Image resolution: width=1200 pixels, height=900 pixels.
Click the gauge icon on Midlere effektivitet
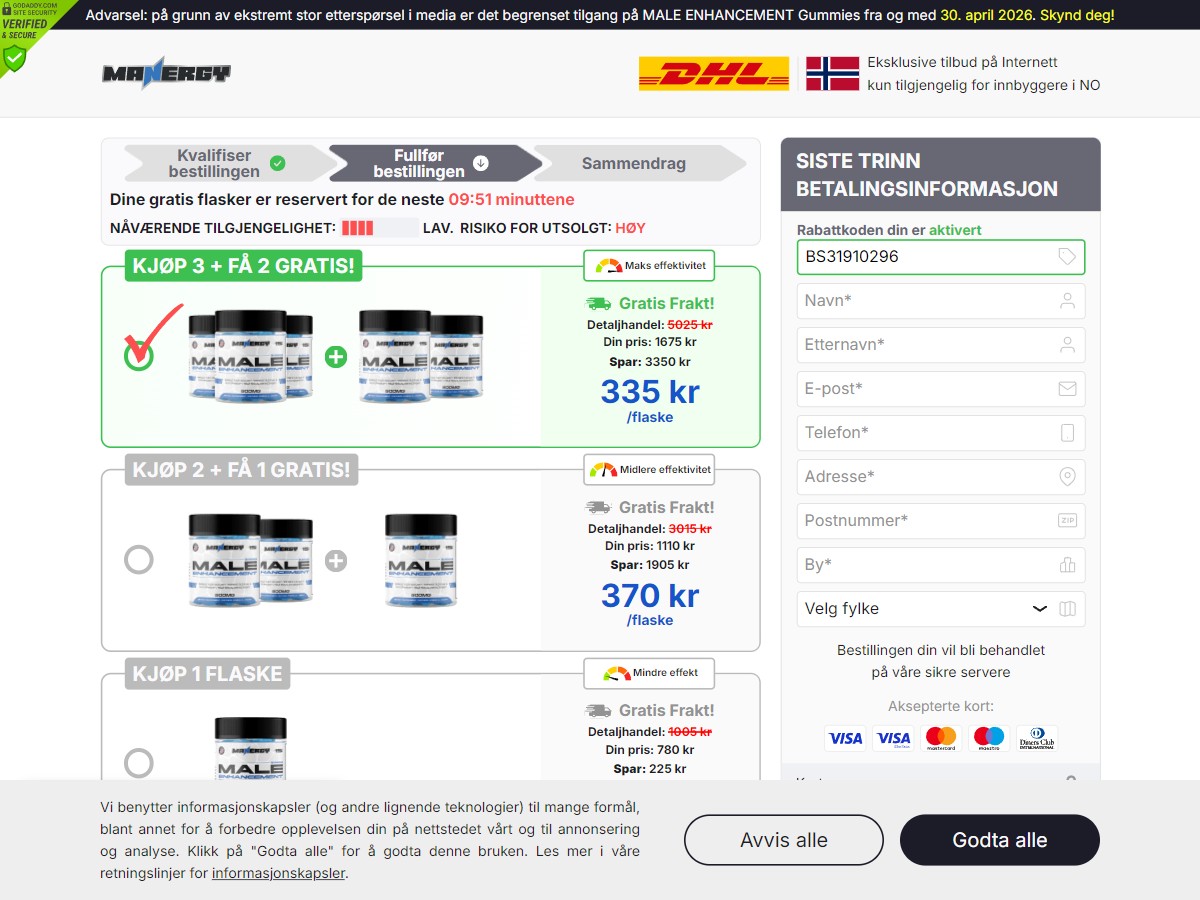603,469
